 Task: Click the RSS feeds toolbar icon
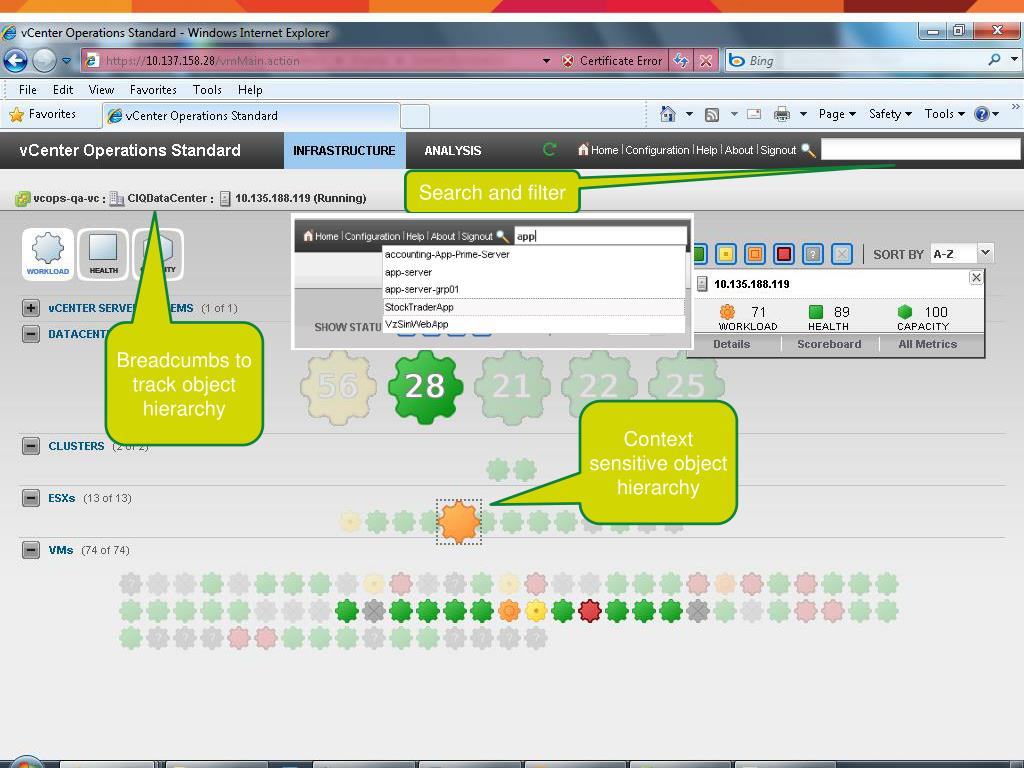click(x=712, y=114)
